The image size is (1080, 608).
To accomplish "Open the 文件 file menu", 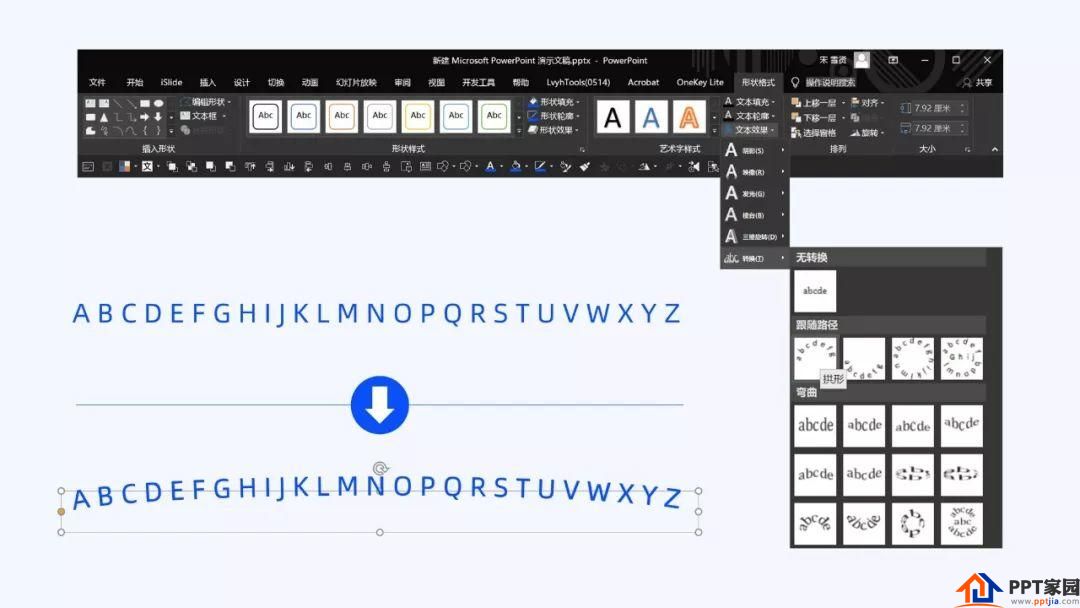I will pyautogui.click(x=97, y=82).
